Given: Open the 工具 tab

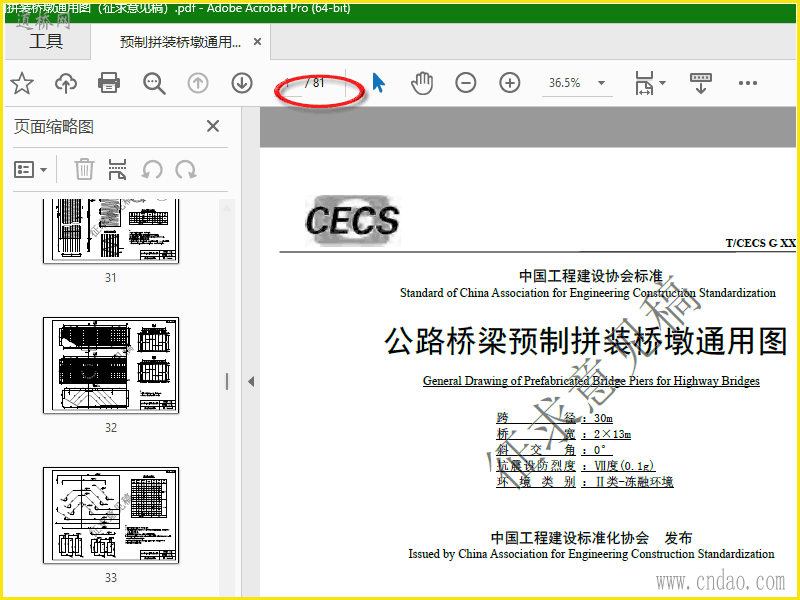Looking at the screenshot, I should pos(46,41).
